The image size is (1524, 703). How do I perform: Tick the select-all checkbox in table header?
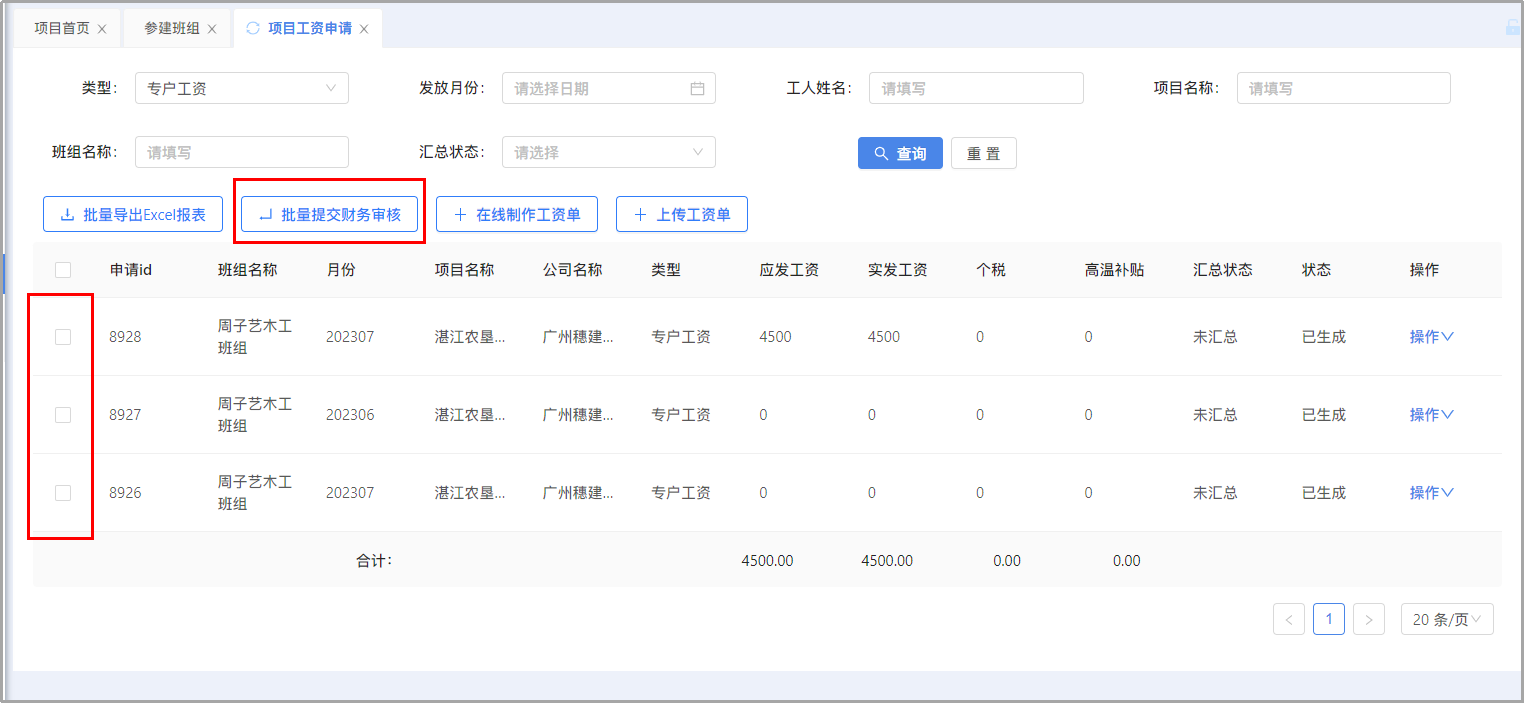63,269
